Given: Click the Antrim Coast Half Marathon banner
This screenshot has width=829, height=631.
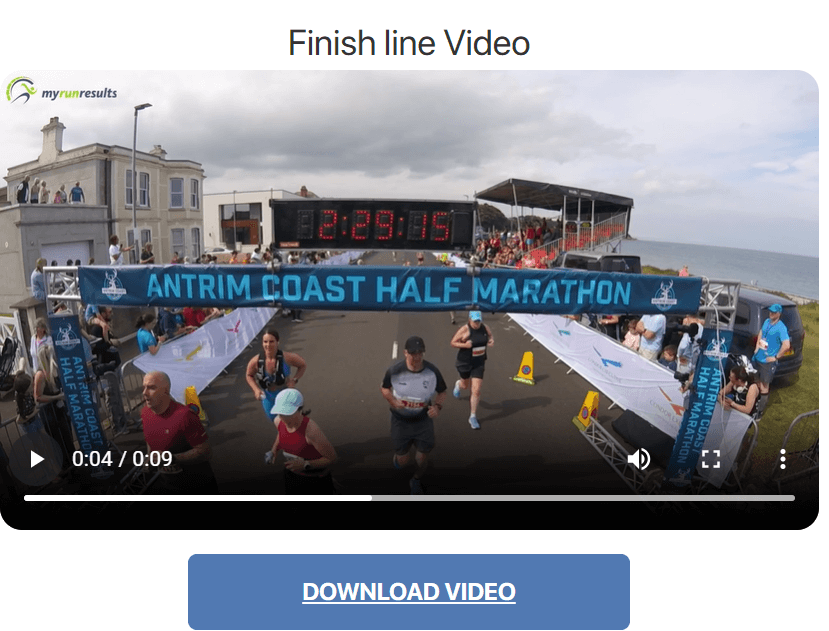Looking at the screenshot, I should 390,289.
